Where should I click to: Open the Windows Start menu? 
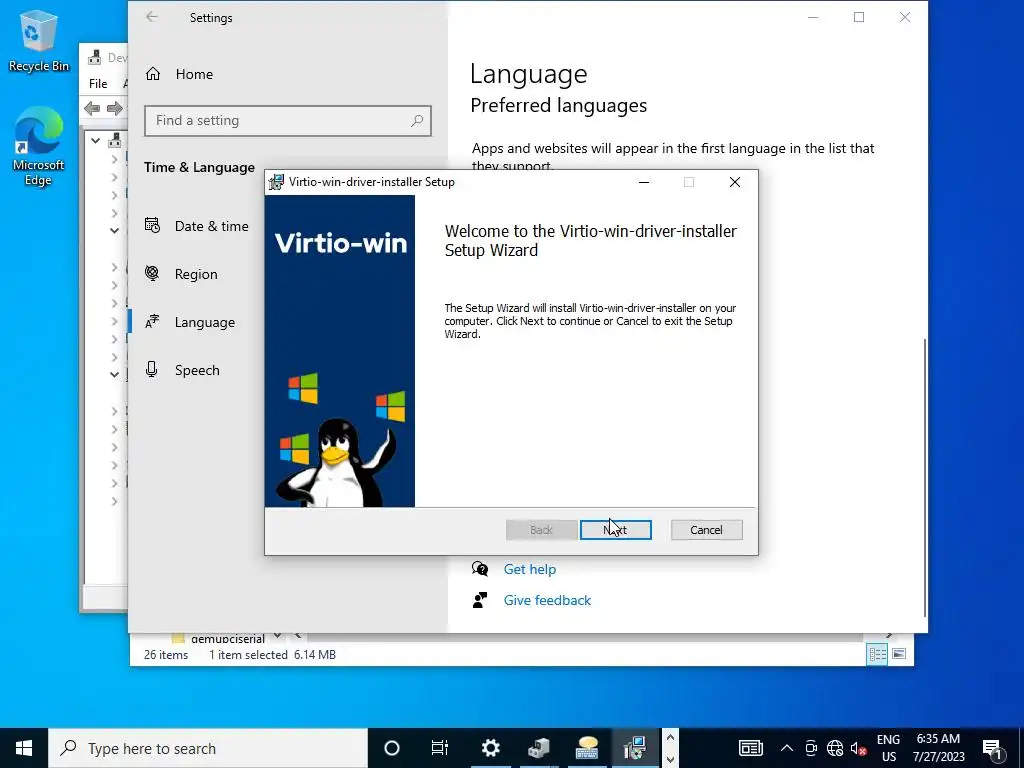[24, 748]
